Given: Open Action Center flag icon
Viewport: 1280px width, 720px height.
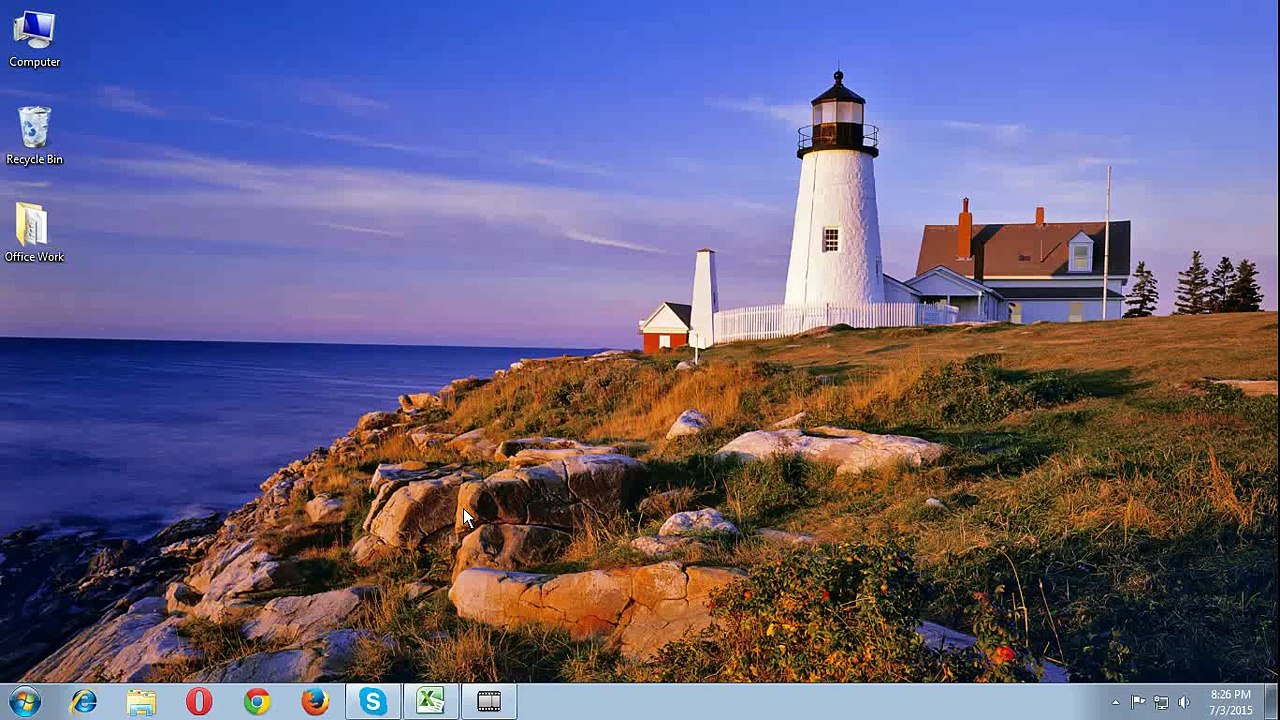Looking at the screenshot, I should coord(1138,703).
